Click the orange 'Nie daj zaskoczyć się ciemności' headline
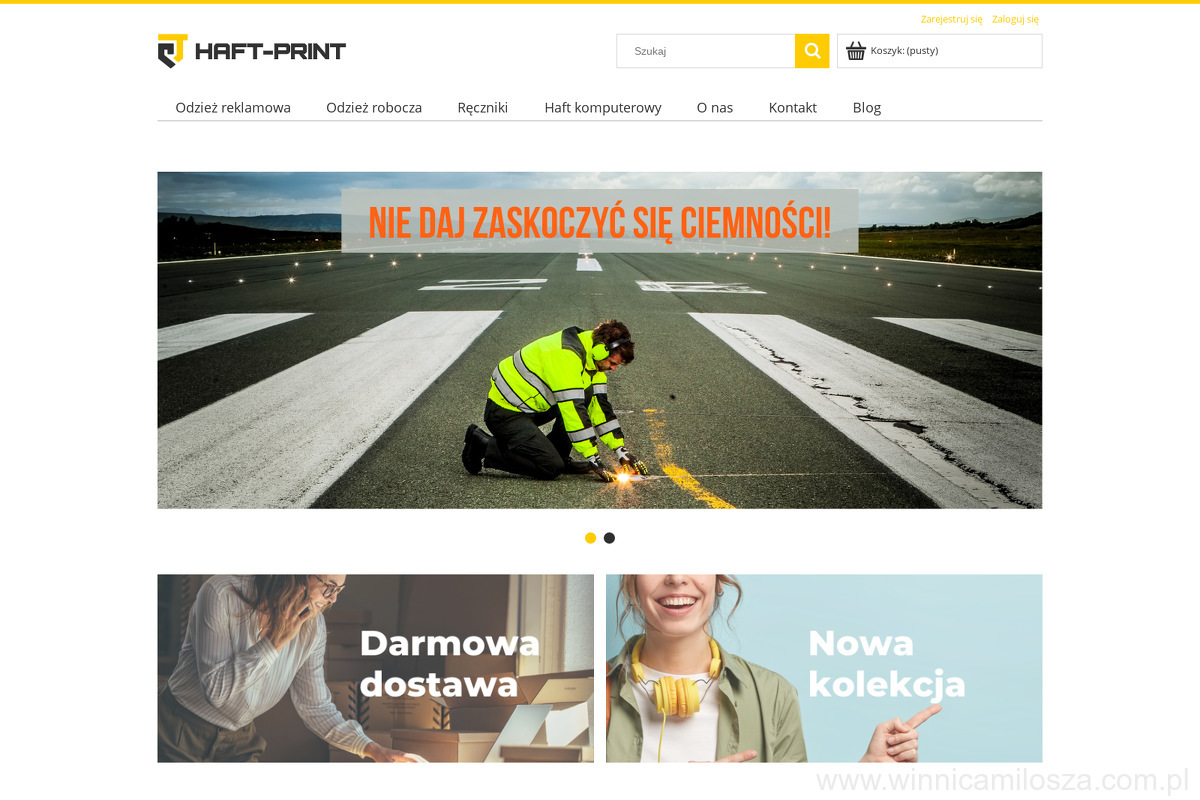This screenshot has width=1200, height=800. pyautogui.click(x=600, y=222)
